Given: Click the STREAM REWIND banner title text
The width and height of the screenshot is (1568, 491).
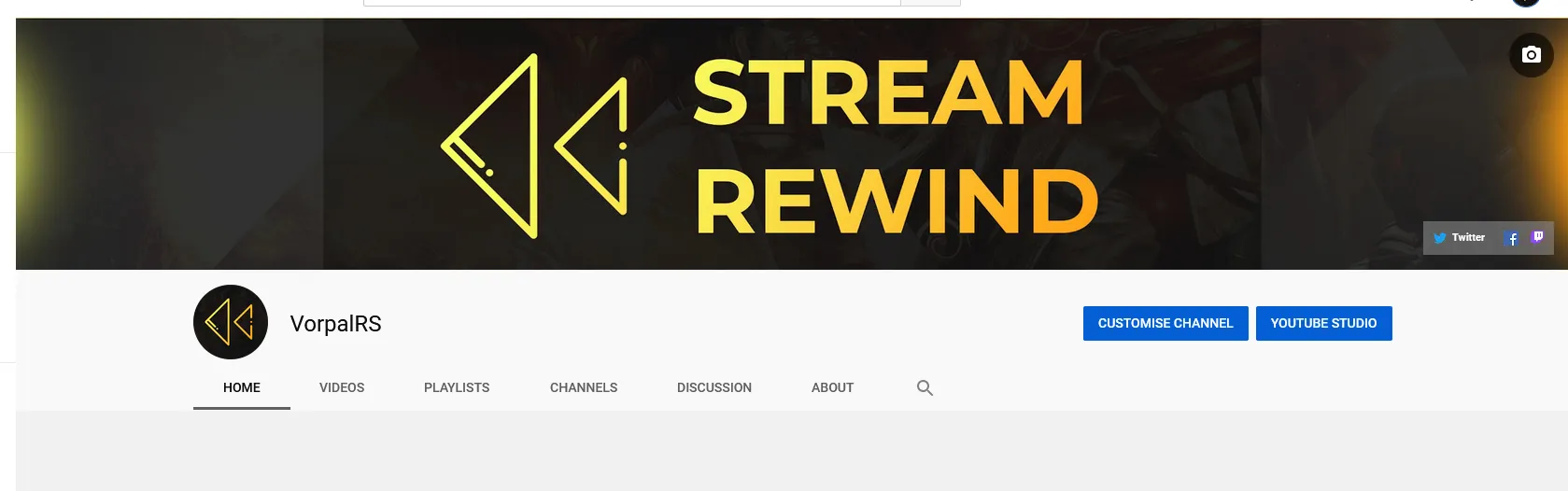Looking at the screenshot, I should 894,146.
